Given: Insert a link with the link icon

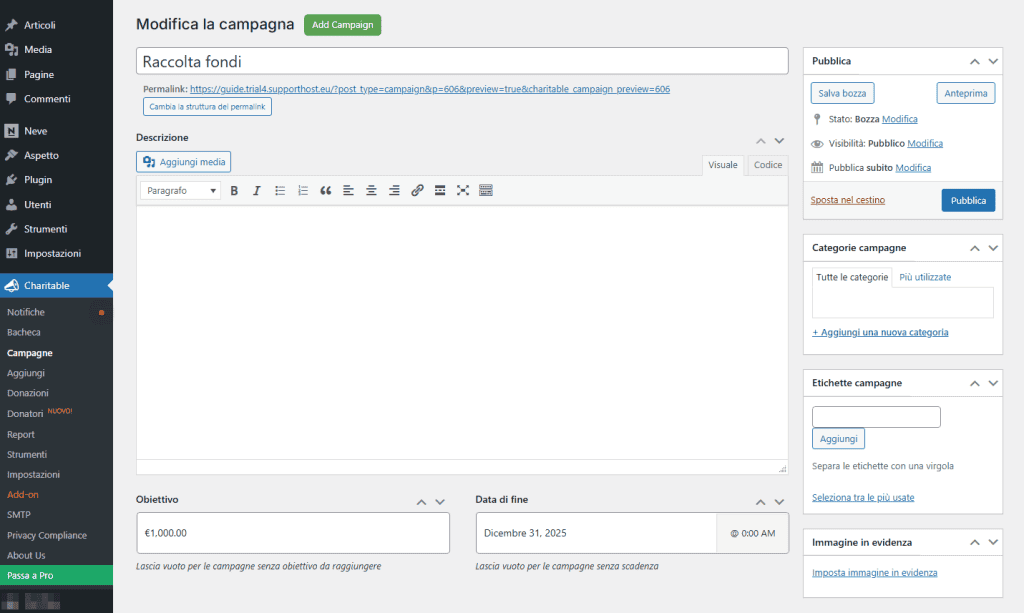Looking at the screenshot, I should 417,190.
